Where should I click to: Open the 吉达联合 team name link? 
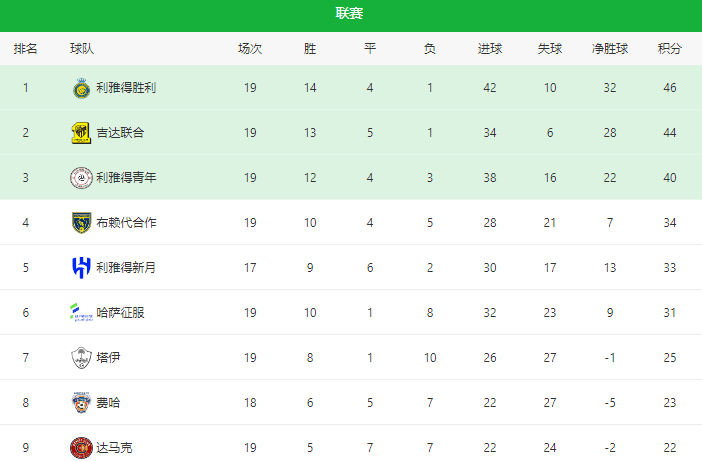point(120,133)
